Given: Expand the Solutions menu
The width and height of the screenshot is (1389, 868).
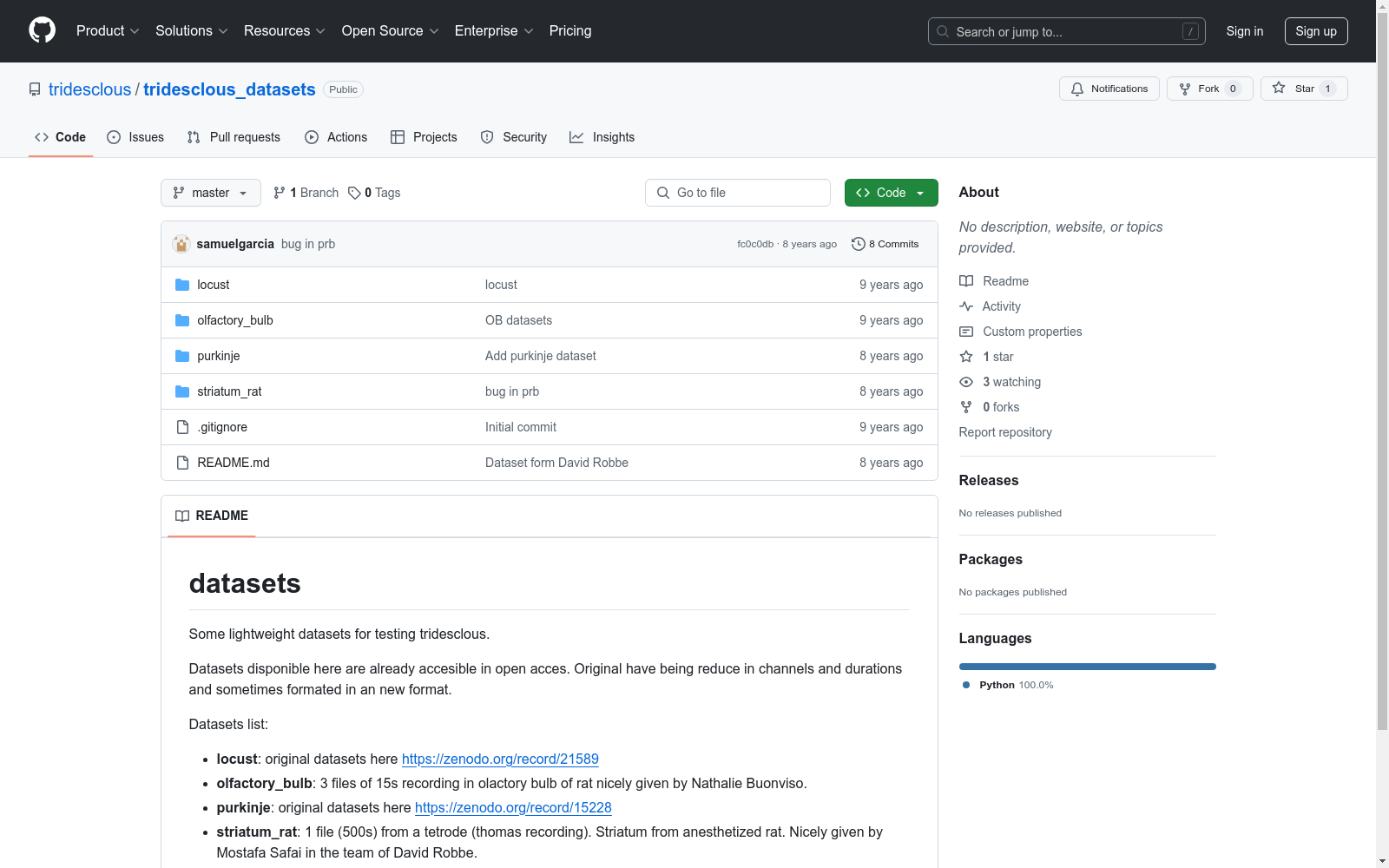Looking at the screenshot, I should 192,30.
